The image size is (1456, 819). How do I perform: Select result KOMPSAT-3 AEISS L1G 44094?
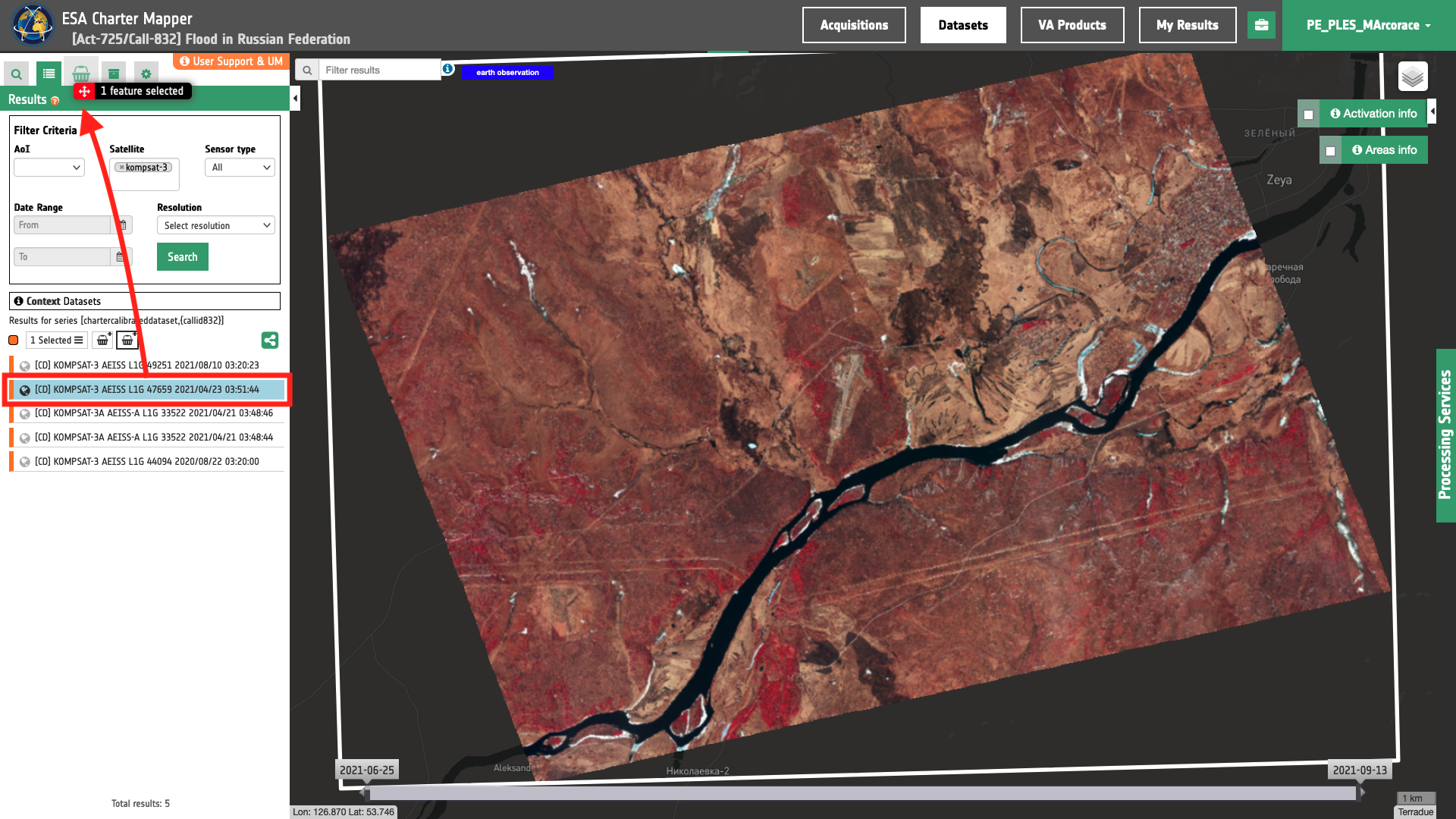147,462
